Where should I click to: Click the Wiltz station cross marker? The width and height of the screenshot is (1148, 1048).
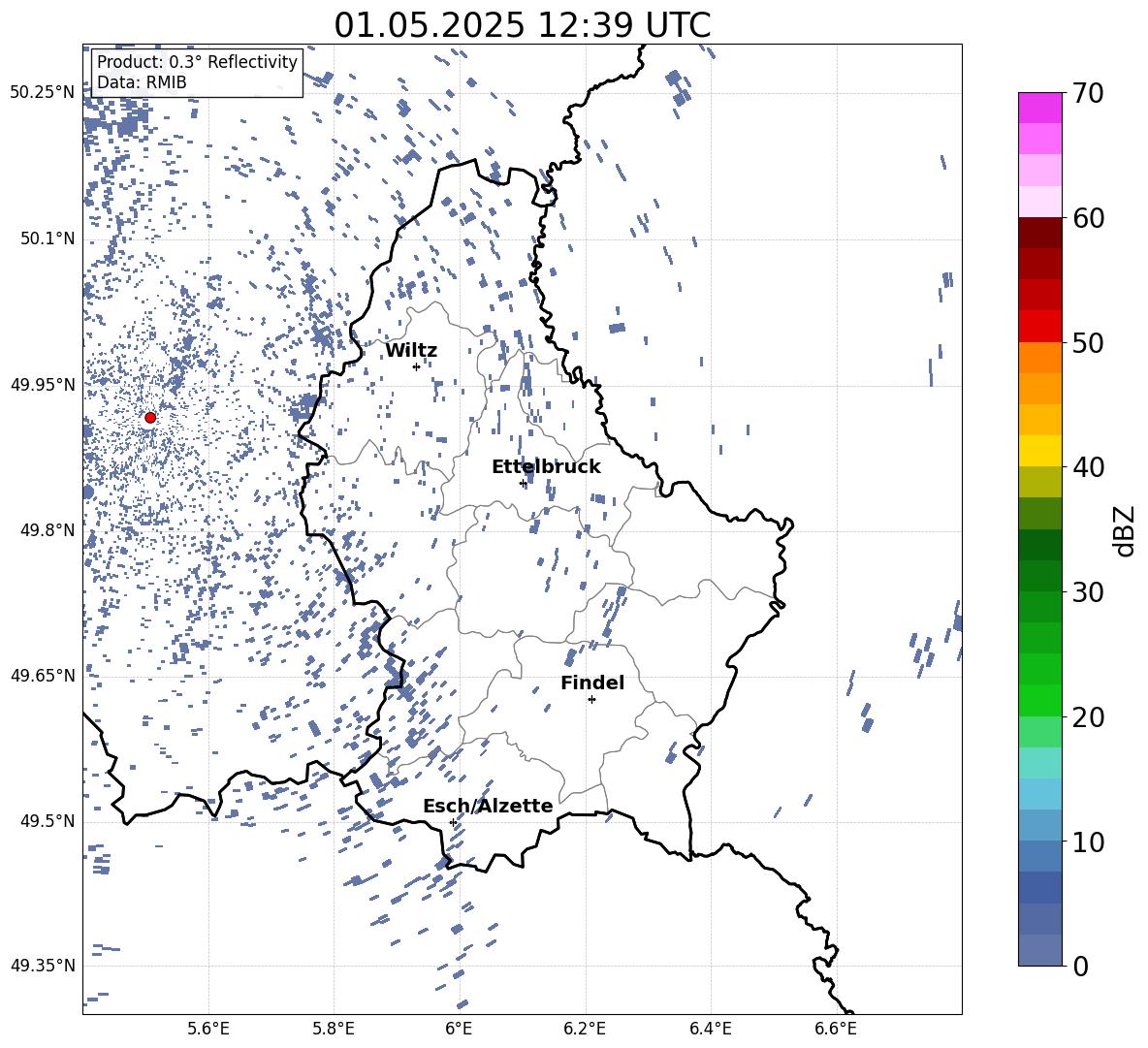416,366
